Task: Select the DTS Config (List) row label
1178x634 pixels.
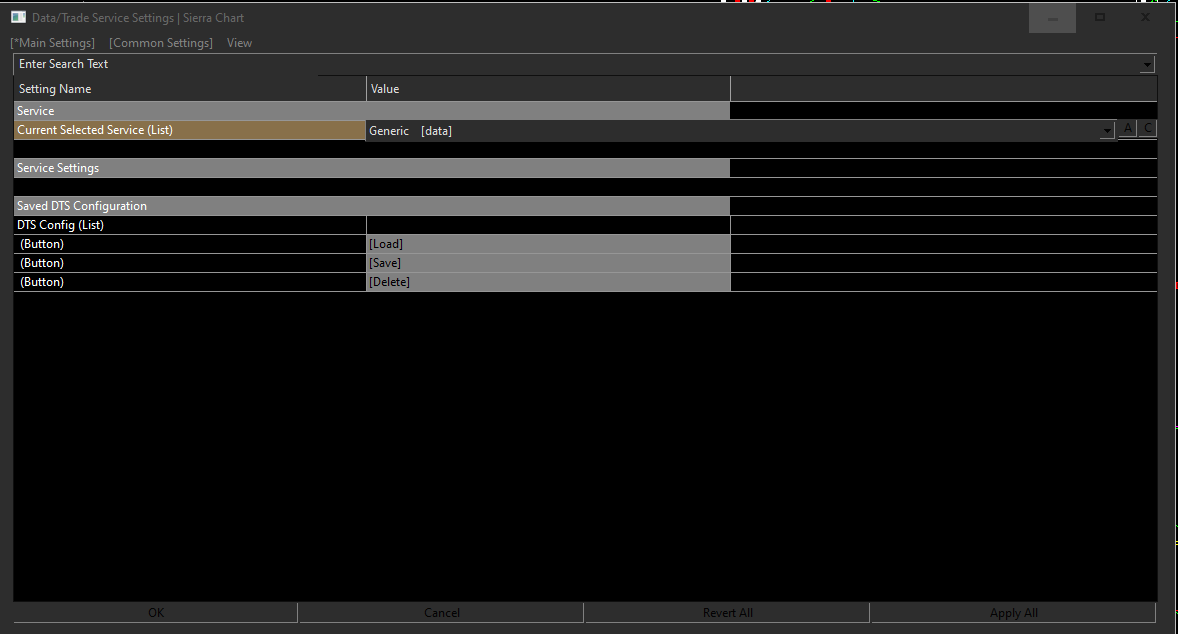Action: 189,225
